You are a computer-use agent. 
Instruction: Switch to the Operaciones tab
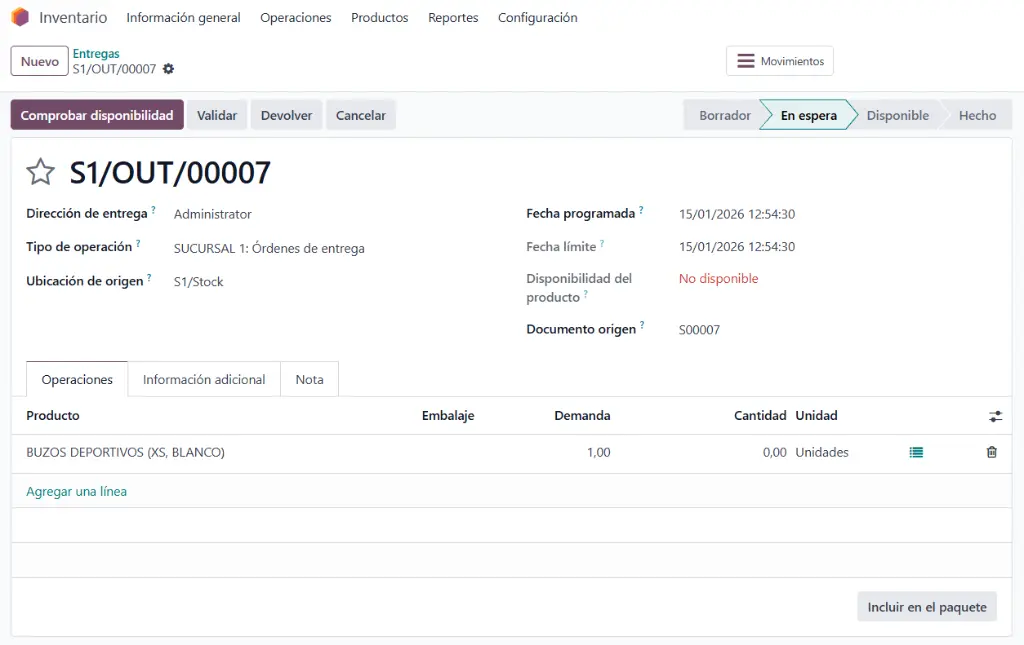(x=77, y=379)
